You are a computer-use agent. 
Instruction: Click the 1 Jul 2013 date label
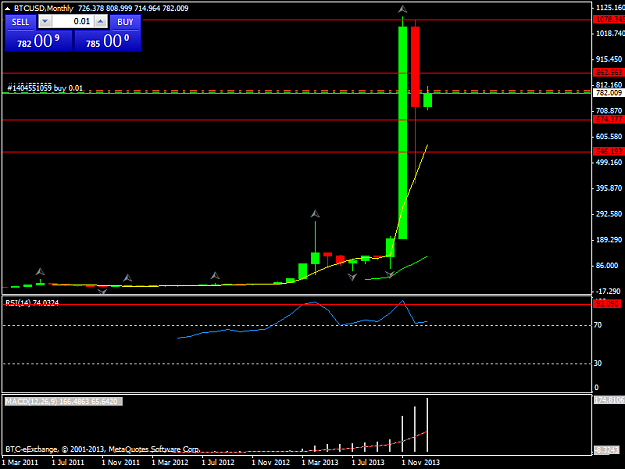point(368,462)
